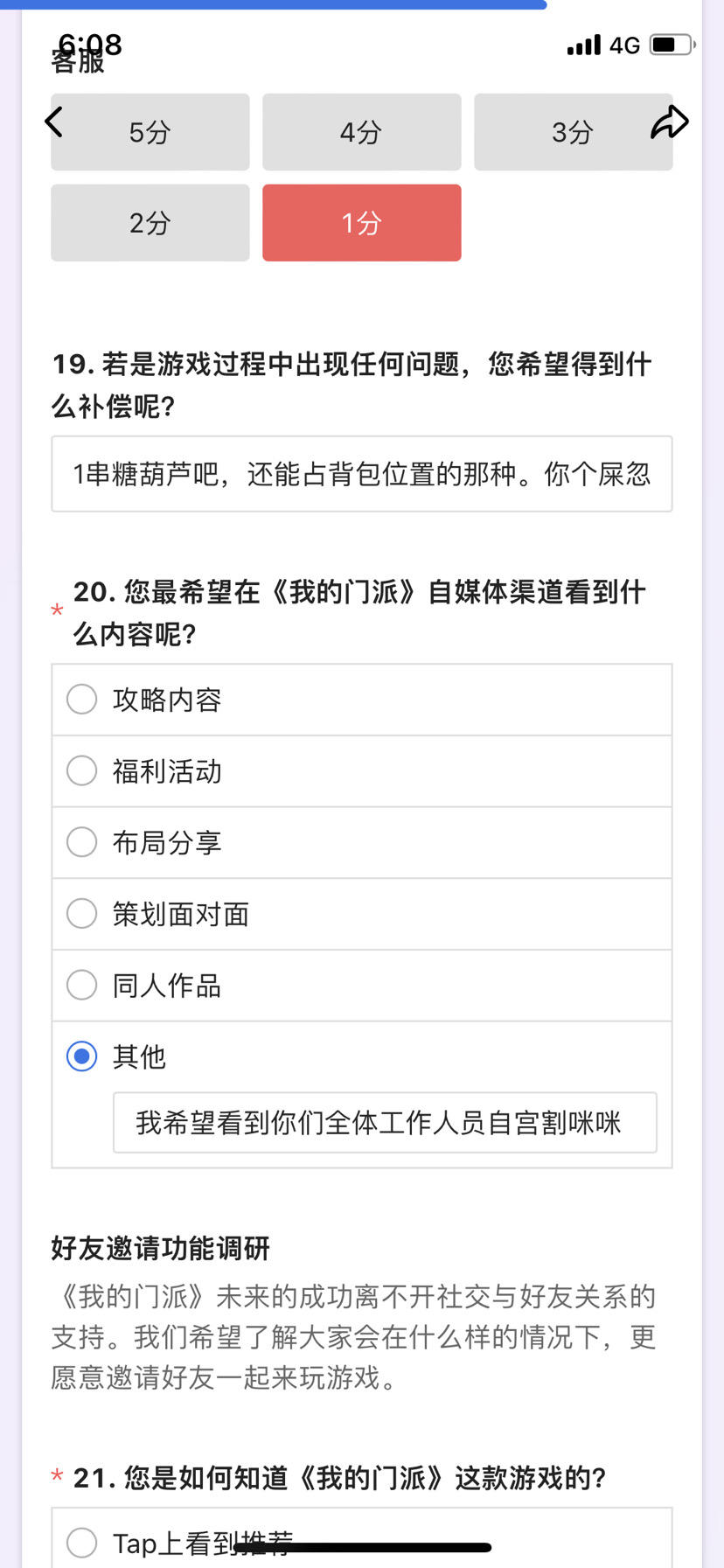Choose the 策划面对面 radio button
Image resolution: width=724 pixels, height=1568 pixels.
coord(362,915)
